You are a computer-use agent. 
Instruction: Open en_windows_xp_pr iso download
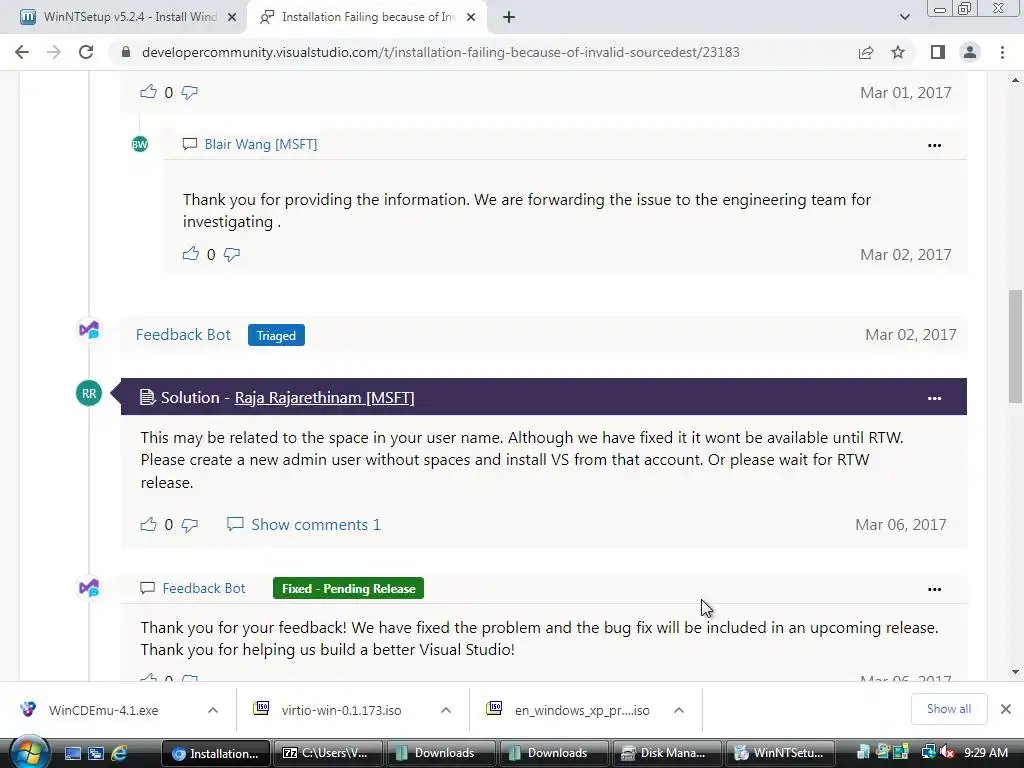pyautogui.click(x=582, y=710)
